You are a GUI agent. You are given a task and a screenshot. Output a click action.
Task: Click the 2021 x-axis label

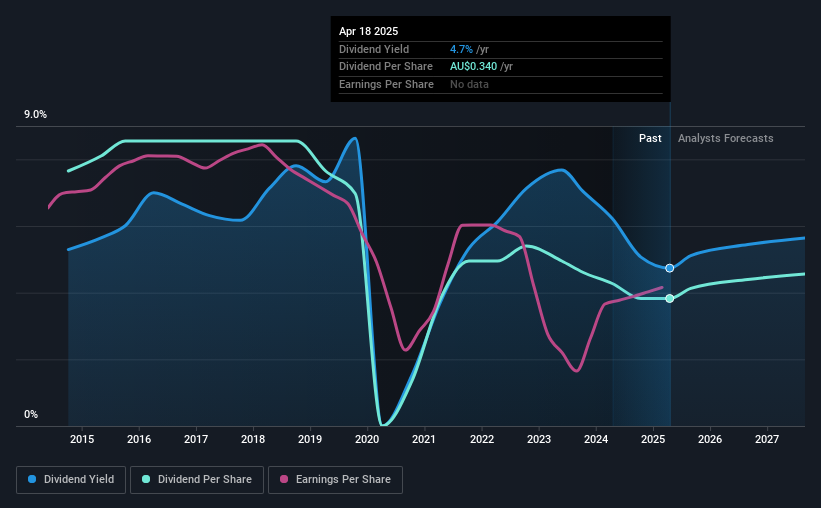click(x=424, y=439)
